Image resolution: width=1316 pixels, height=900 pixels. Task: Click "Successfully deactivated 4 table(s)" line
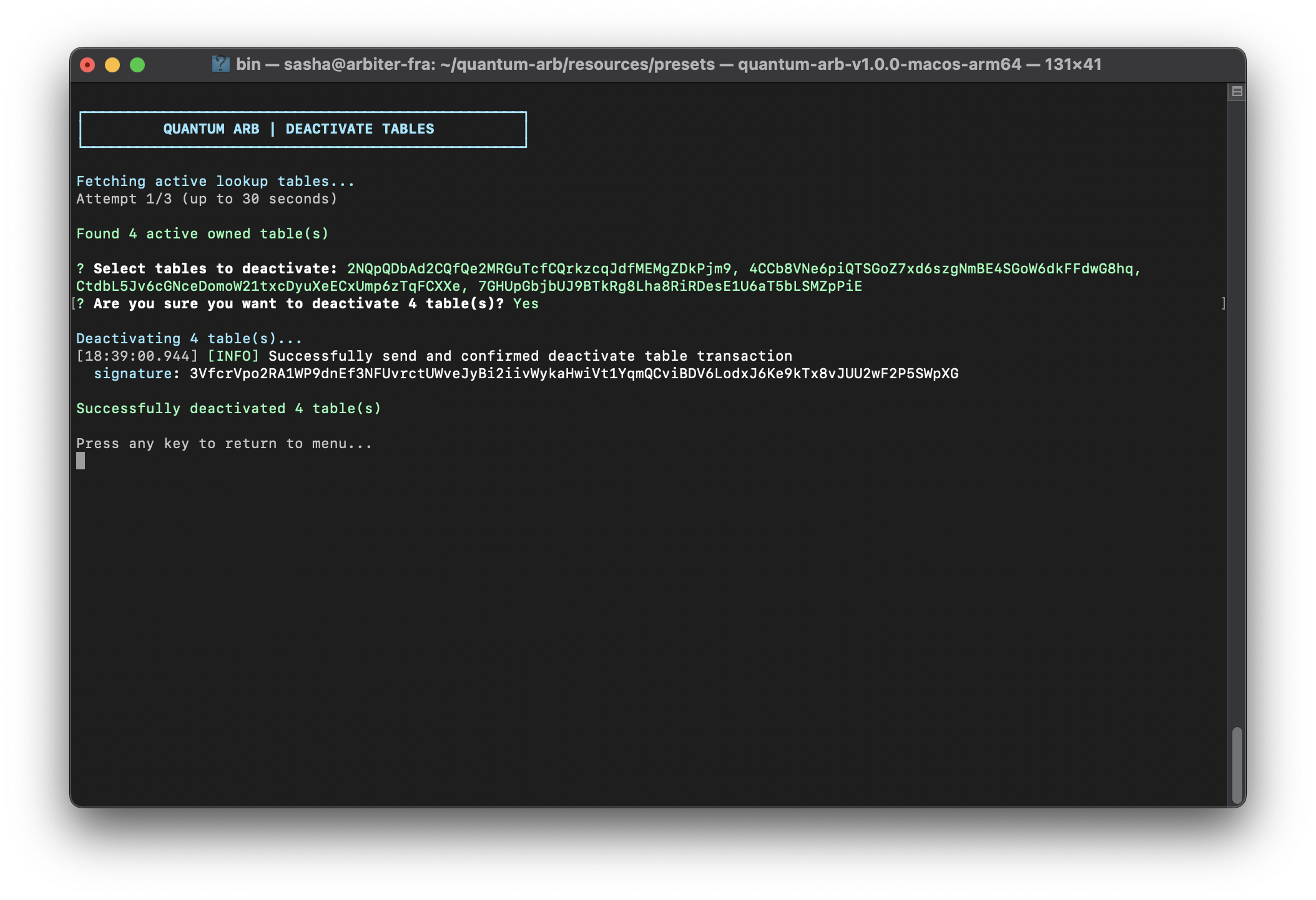tap(228, 409)
